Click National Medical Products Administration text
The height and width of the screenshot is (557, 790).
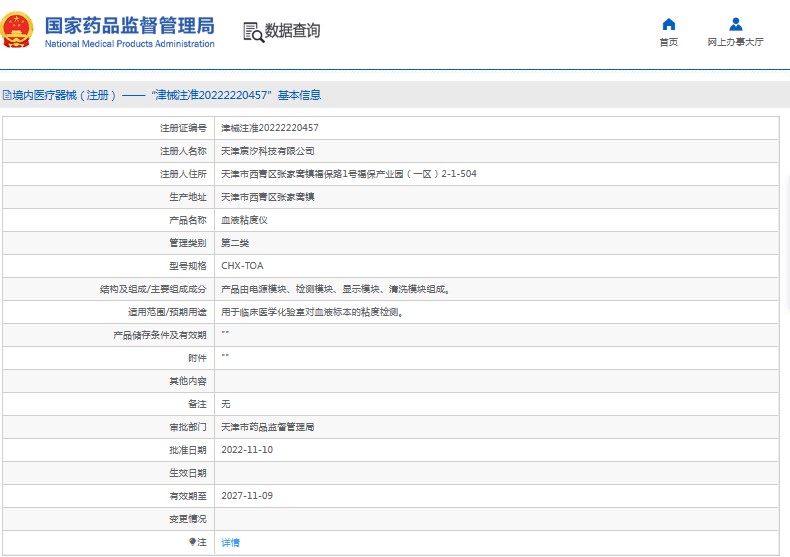[x=129, y=44]
